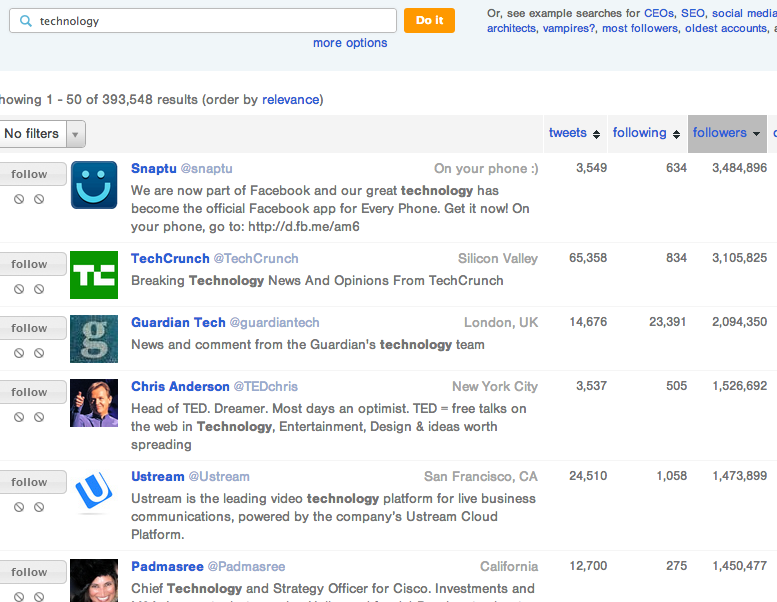The width and height of the screenshot is (777, 602).
Task: Open the social media example search
Action: pos(744,13)
